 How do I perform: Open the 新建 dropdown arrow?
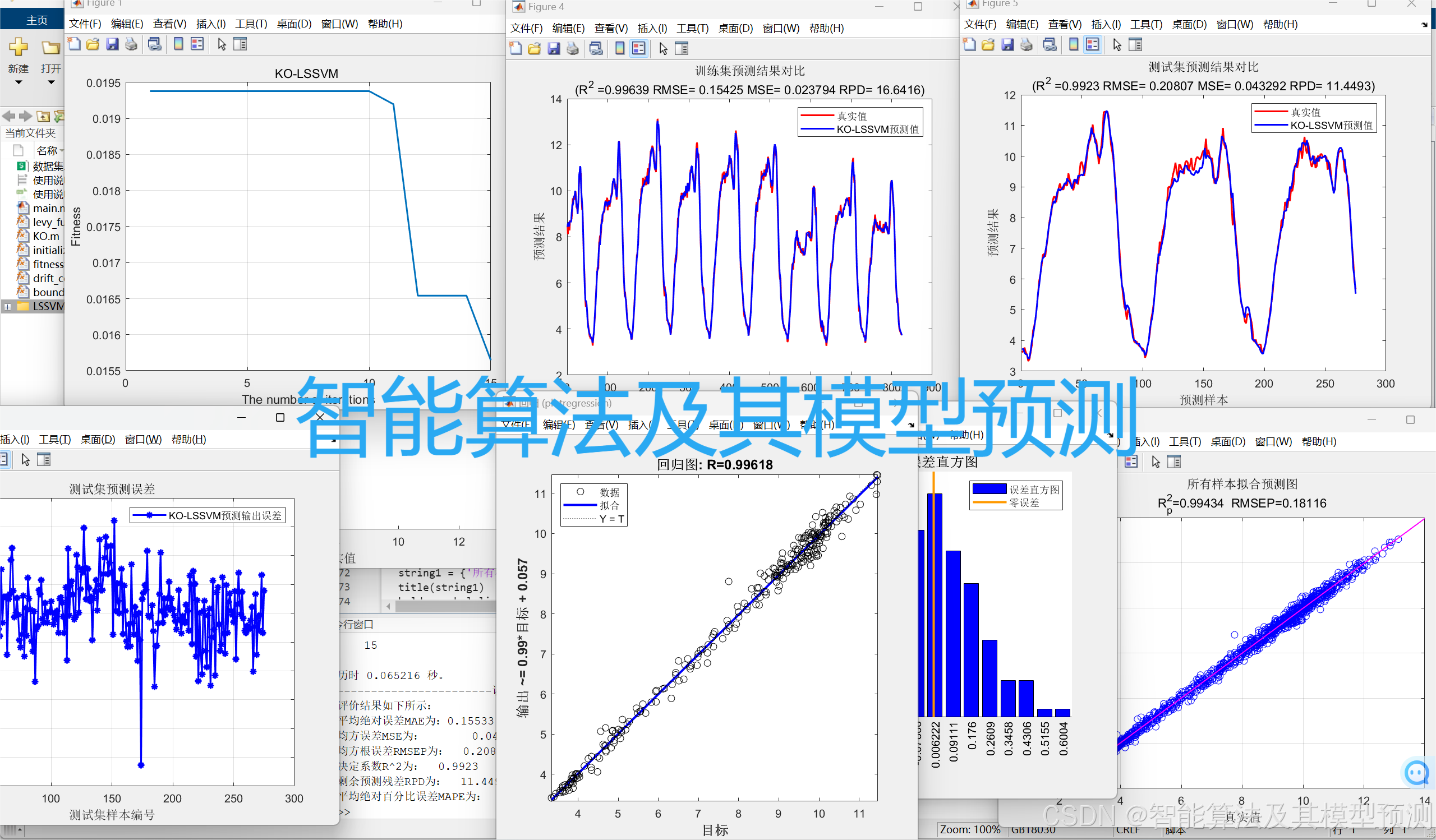click(19, 82)
